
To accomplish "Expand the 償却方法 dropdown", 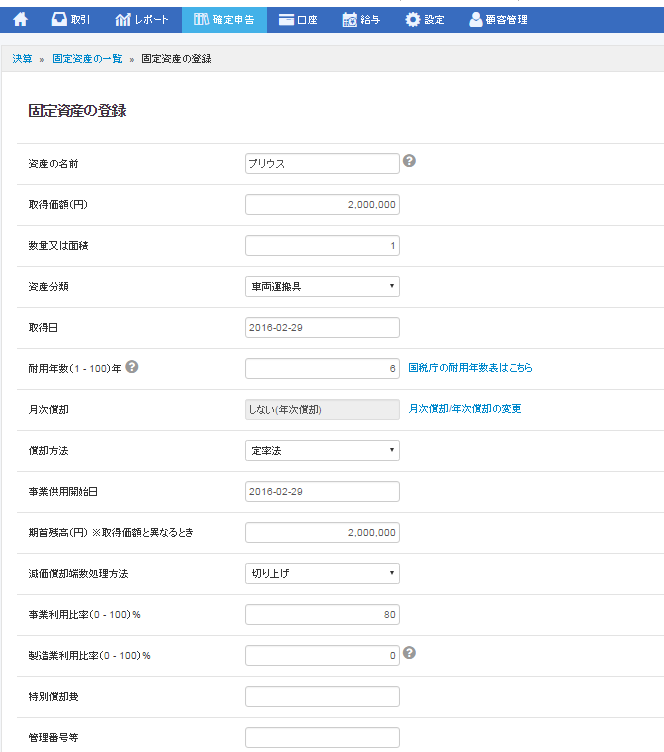I will [322, 450].
